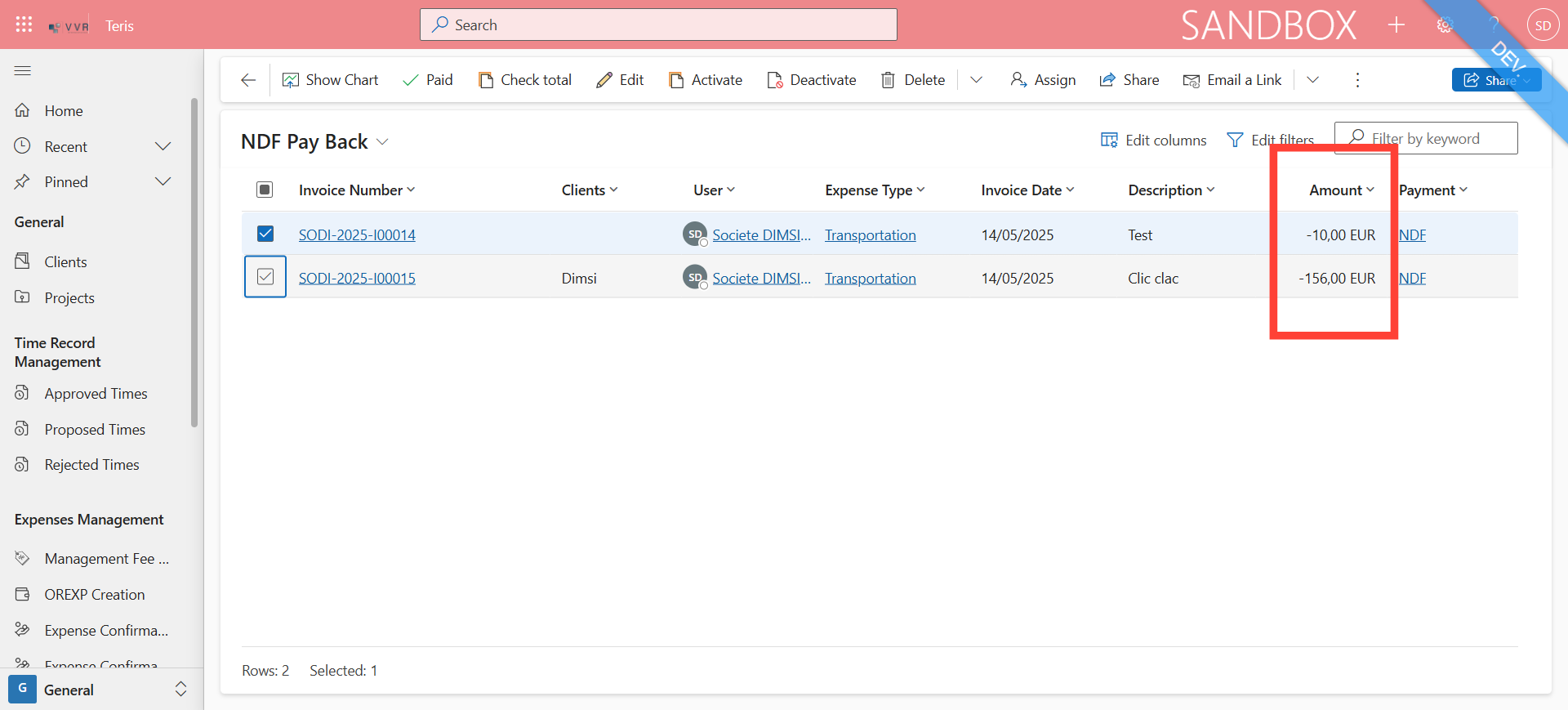Click the Filter by keyword field
The width and height of the screenshot is (1568, 710).
(x=1426, y=138)
